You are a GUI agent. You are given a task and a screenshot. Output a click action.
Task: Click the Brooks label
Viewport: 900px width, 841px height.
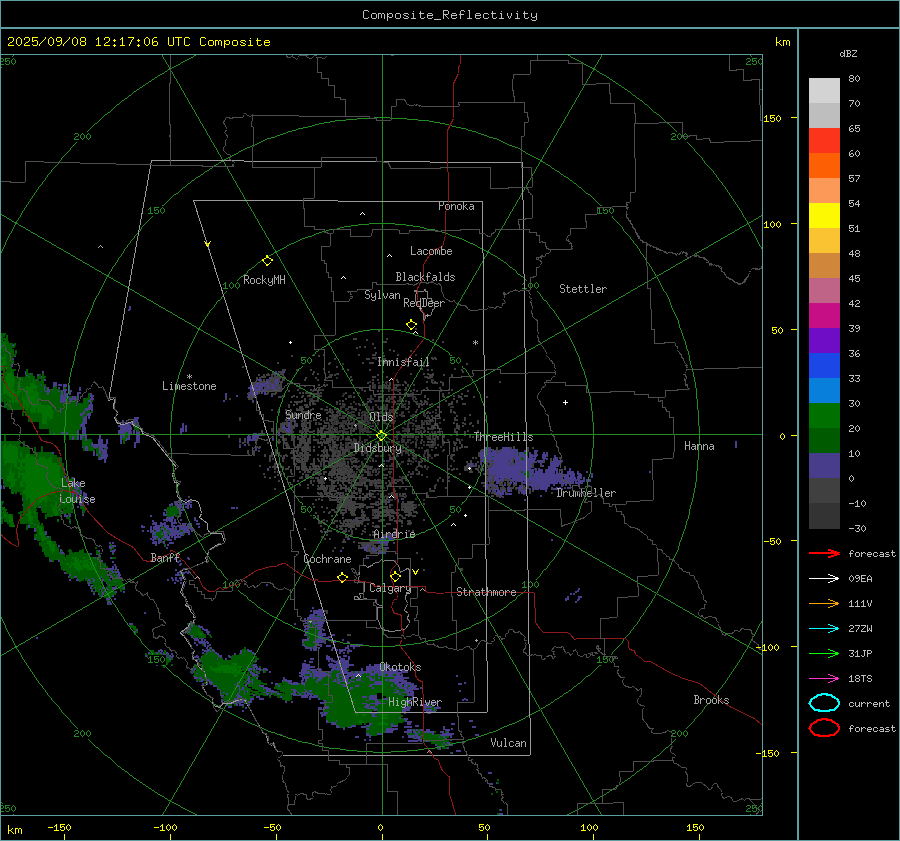pos(711,700)
